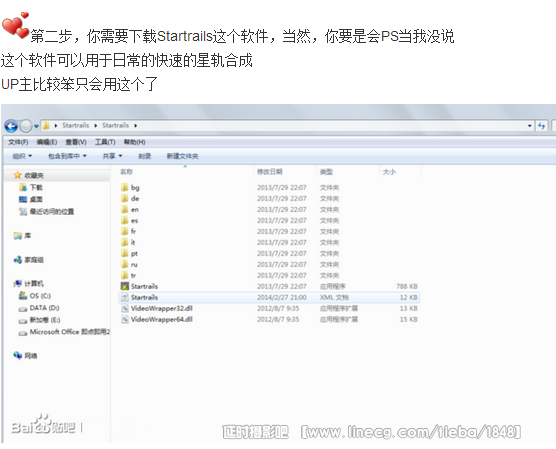Click the file name VideoWrapper32.dll
This screenshot has height=449, width=556.
[162, 308]
